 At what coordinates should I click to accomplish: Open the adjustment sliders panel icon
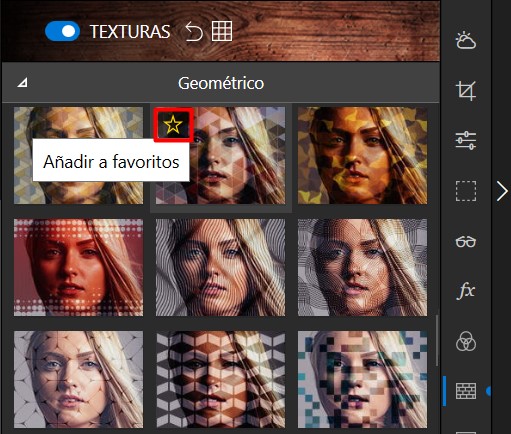pos(466,140)
